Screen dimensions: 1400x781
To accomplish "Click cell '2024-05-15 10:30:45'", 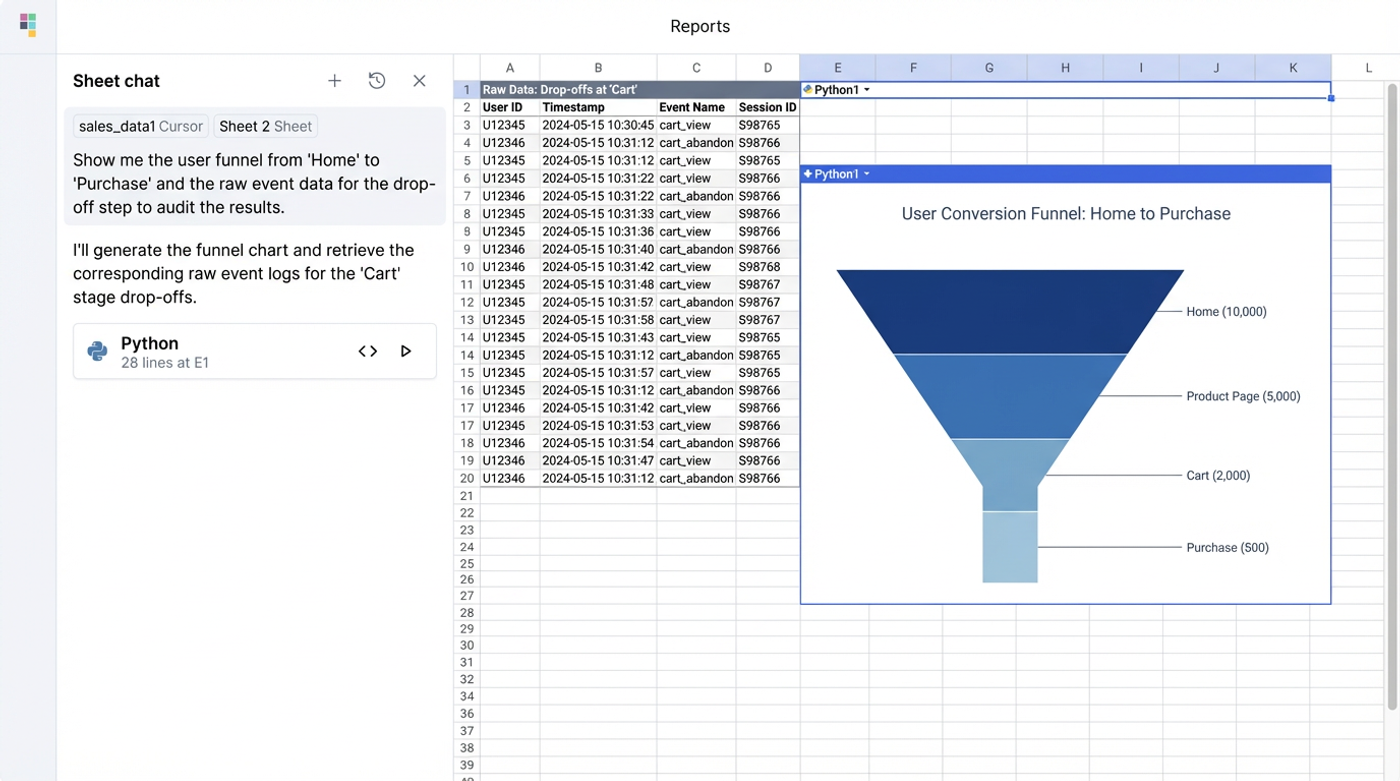I will pyautogui.click(x=598, y=125).
